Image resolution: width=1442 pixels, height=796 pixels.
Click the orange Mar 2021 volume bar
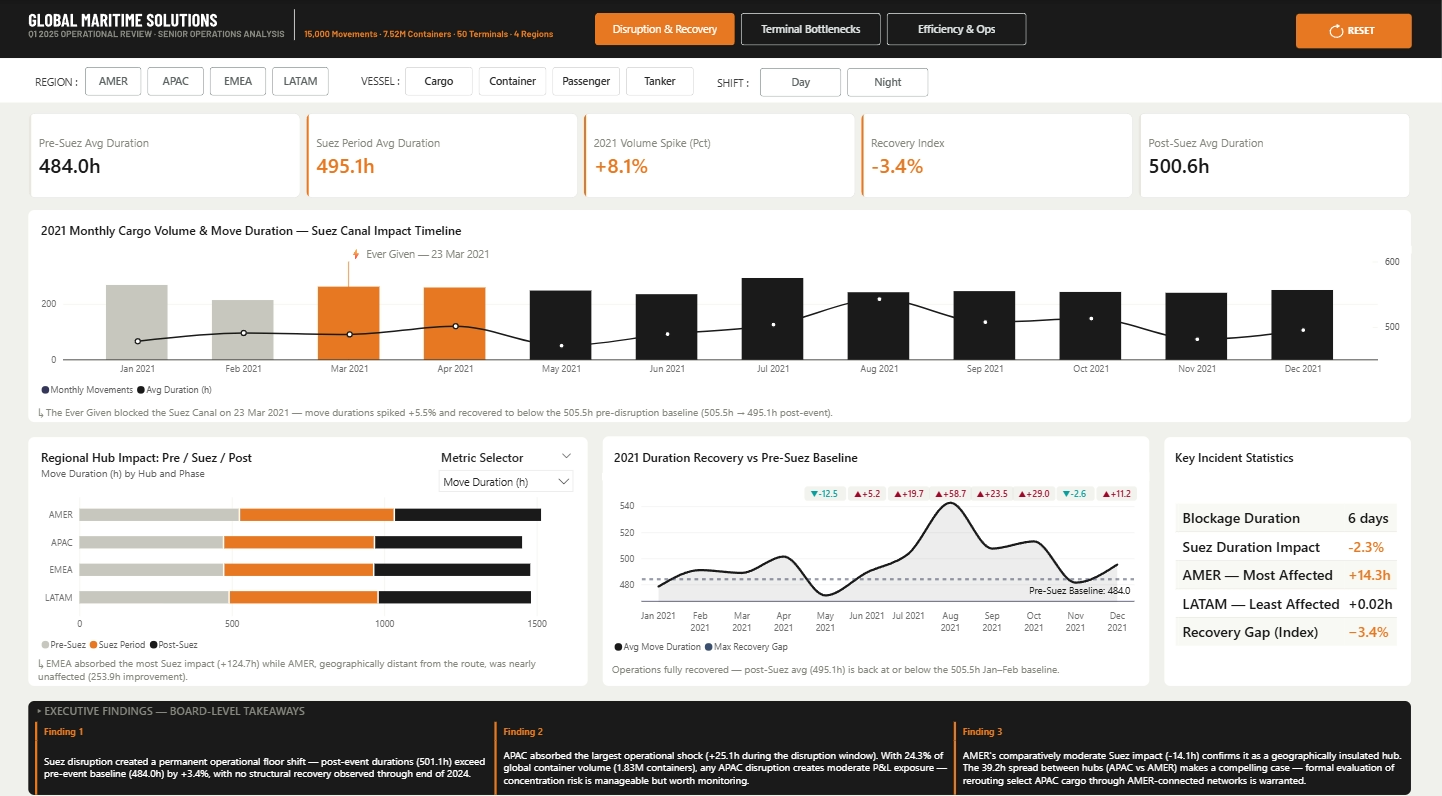349,323
